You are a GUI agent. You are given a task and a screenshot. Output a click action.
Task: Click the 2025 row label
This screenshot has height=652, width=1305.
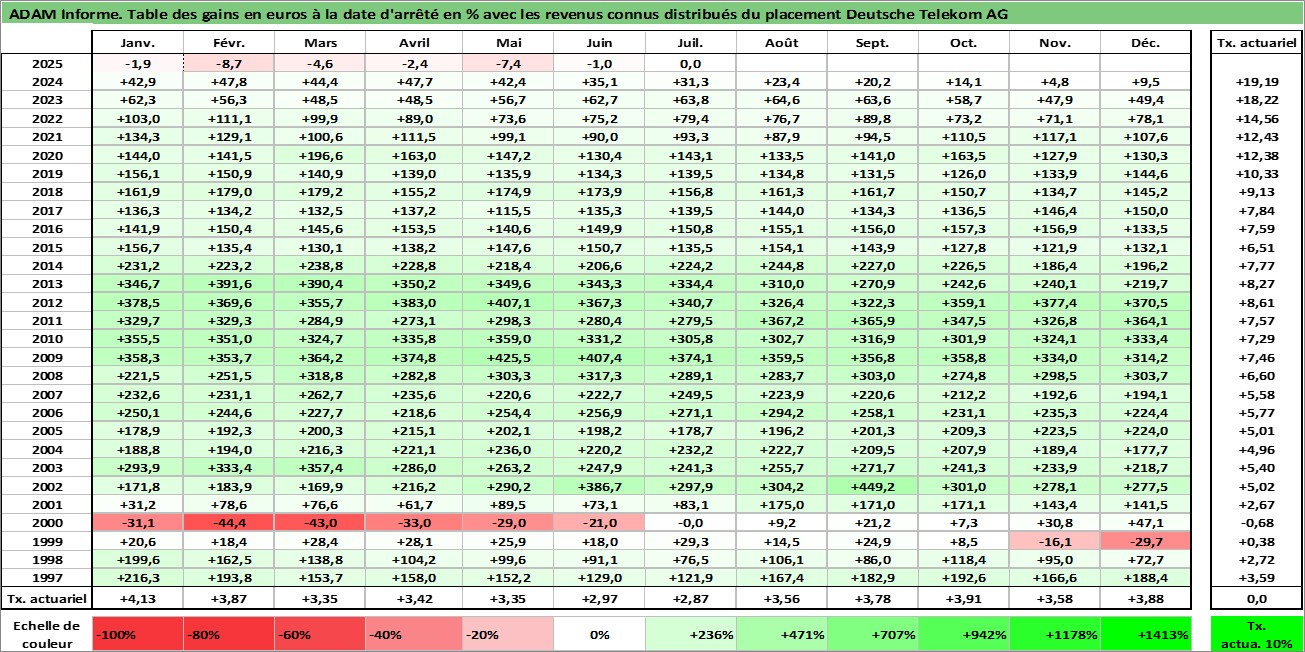coord(46,64)
